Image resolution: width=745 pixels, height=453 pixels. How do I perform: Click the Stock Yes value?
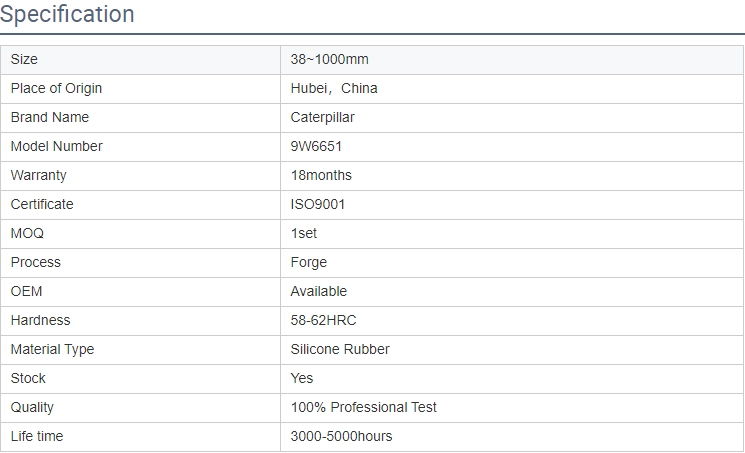(302, 378)
